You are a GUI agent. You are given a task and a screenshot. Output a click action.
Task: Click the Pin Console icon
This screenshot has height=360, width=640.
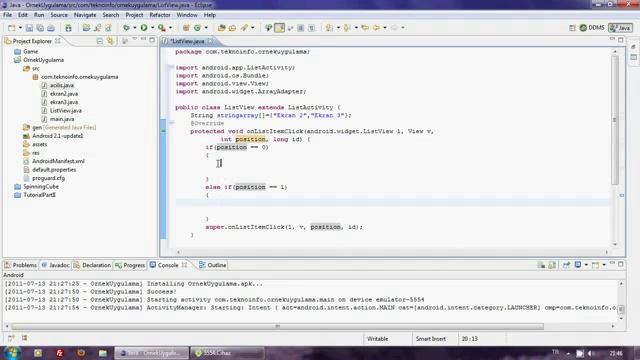tap(567, 265)
